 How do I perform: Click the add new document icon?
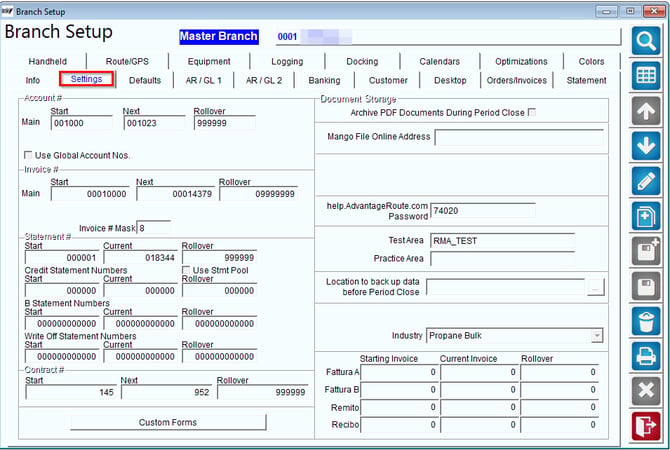tap(646, 216)
